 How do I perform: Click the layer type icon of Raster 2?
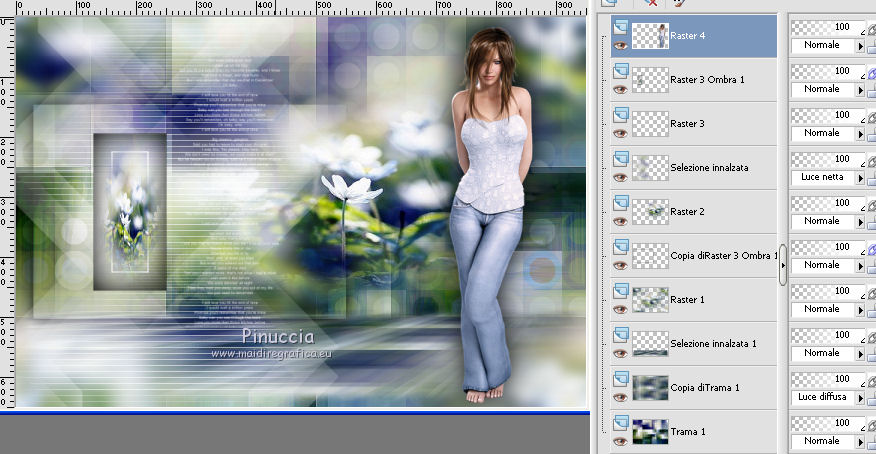click(620, 203)
